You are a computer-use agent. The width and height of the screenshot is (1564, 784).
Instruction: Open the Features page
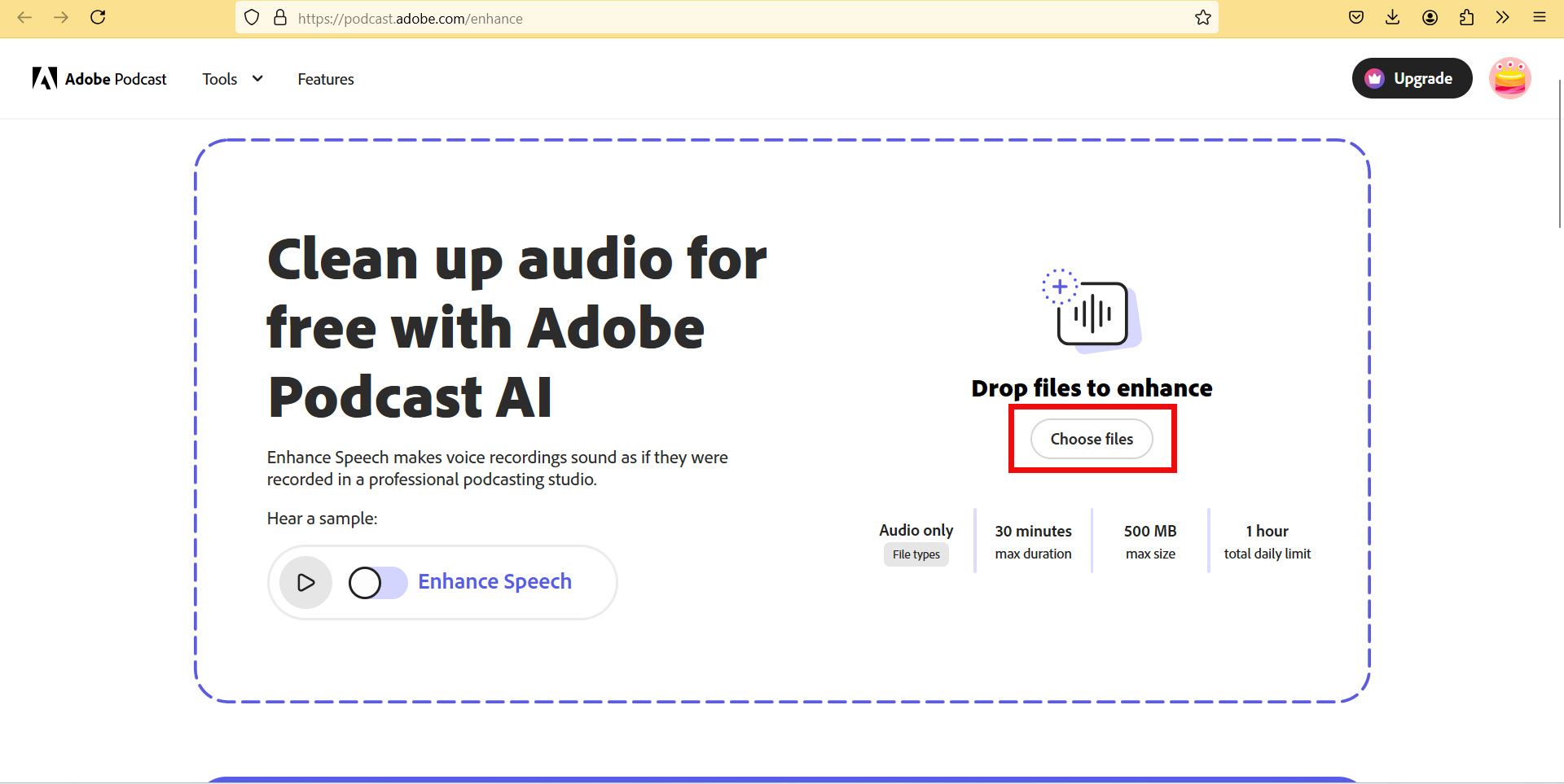pyautogui.click(x=326, y=79)
